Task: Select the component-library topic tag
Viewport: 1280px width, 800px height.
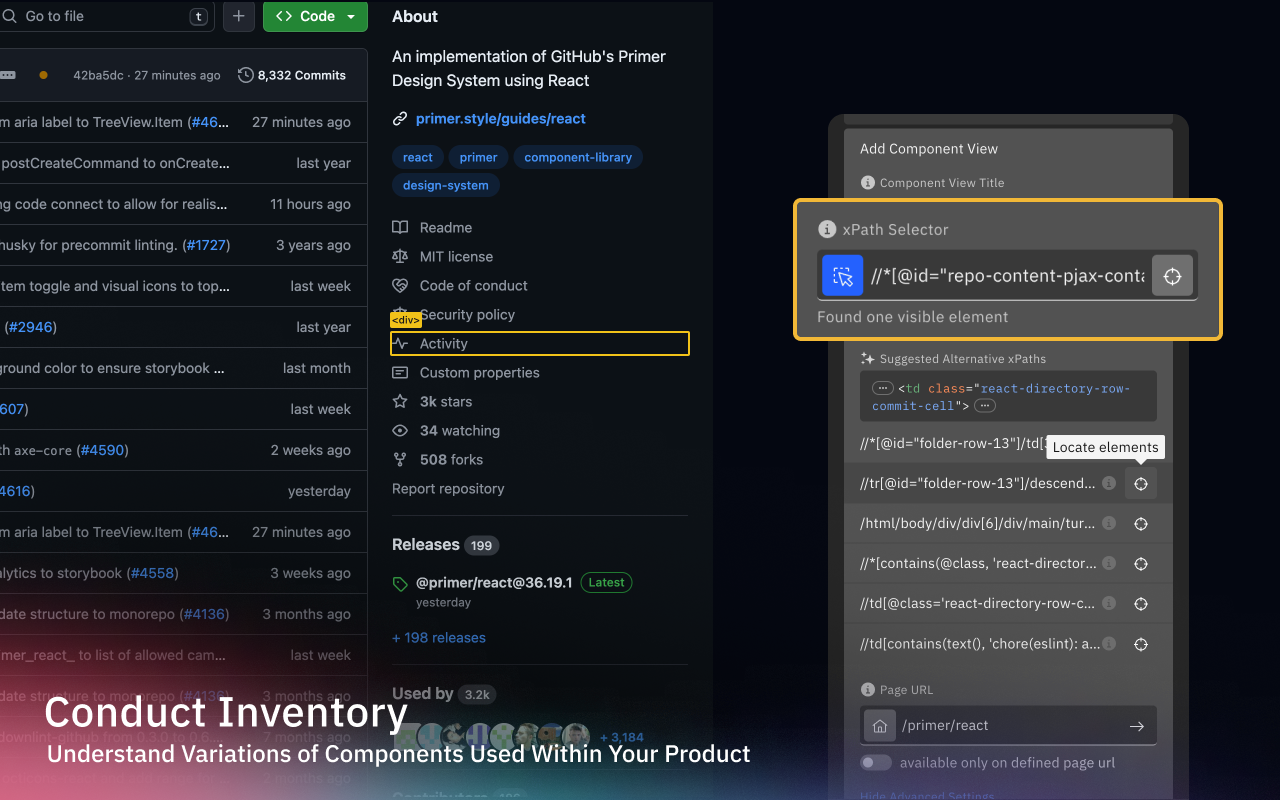Action: coord(578,157)
